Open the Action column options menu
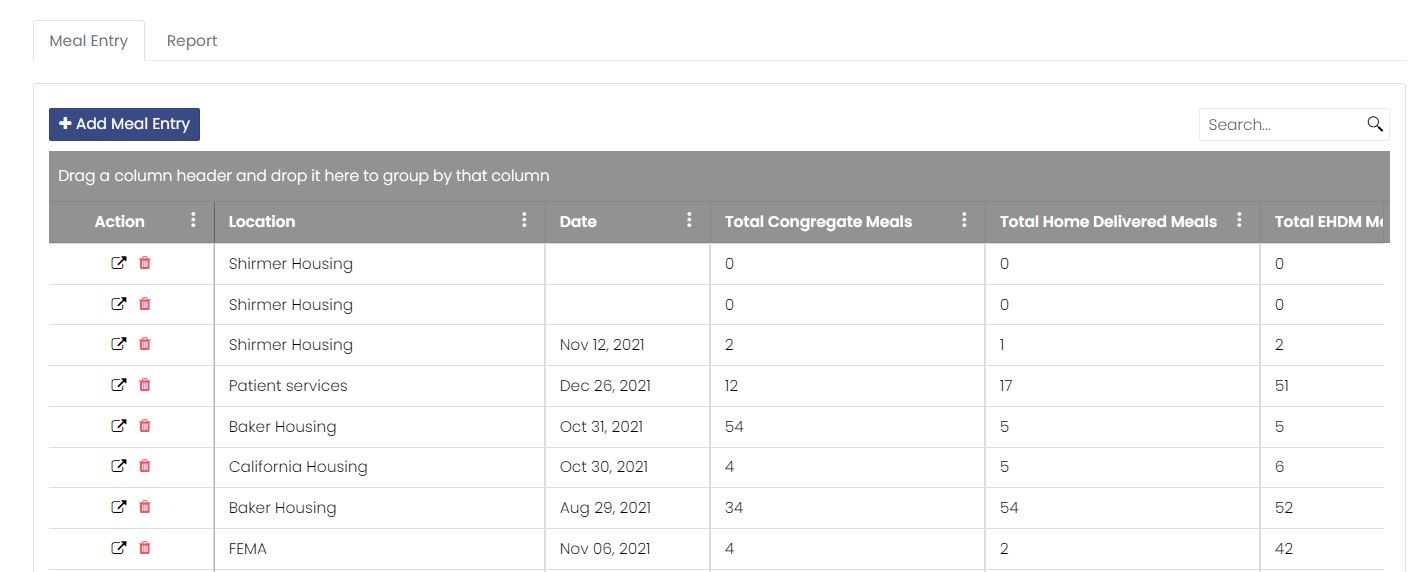Screen dimensions: 1427x572 click(x=193, y=220)
